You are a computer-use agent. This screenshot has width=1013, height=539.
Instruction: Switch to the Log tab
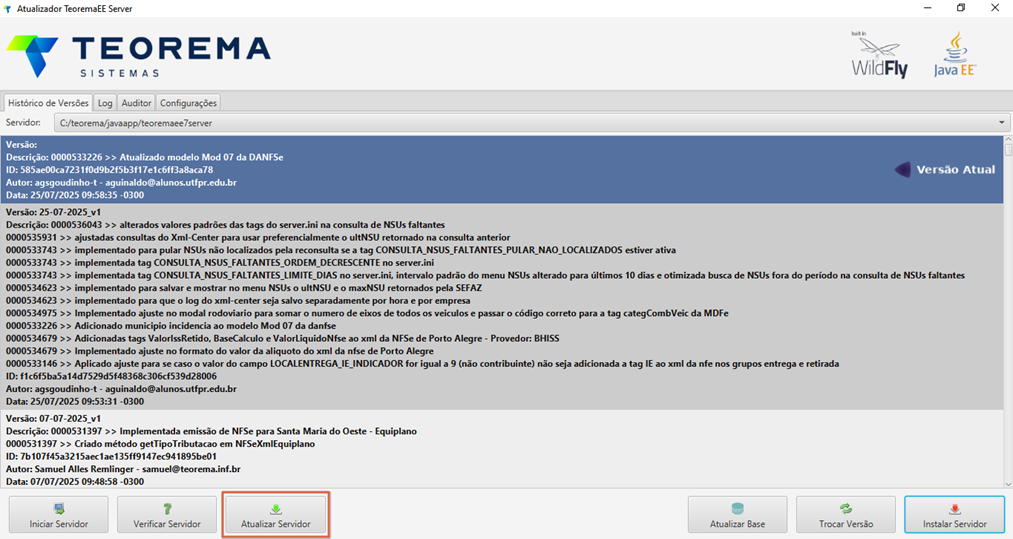[105, 103]
